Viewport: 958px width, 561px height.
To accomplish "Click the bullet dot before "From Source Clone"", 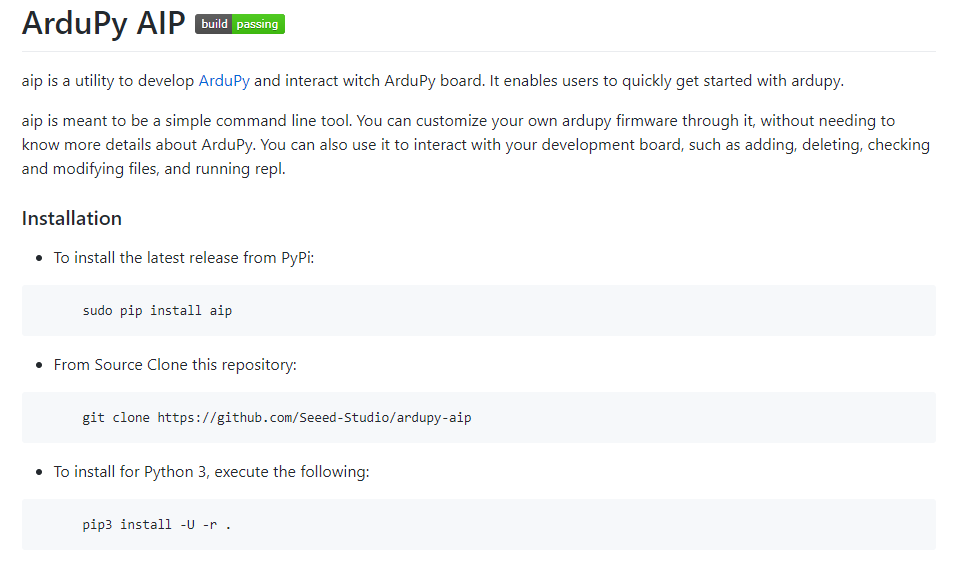I will click(40, 365).
